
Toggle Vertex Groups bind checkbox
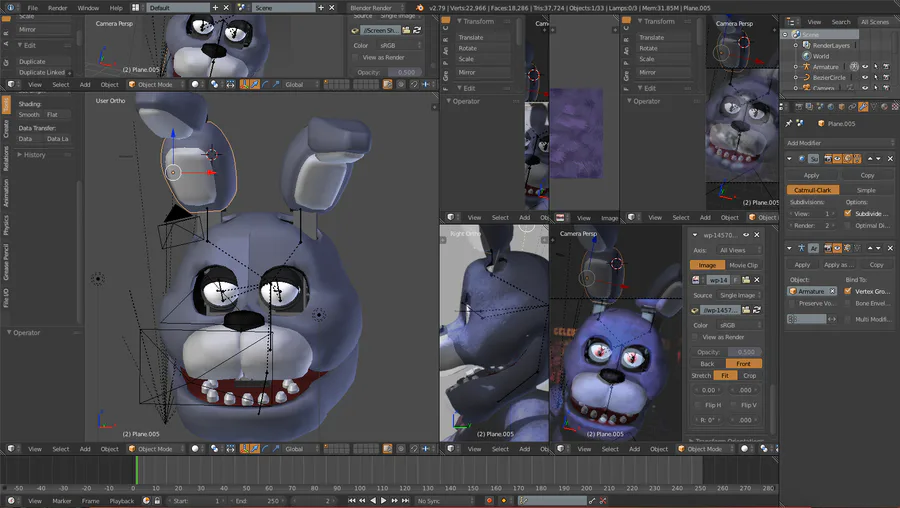(848, 291)
